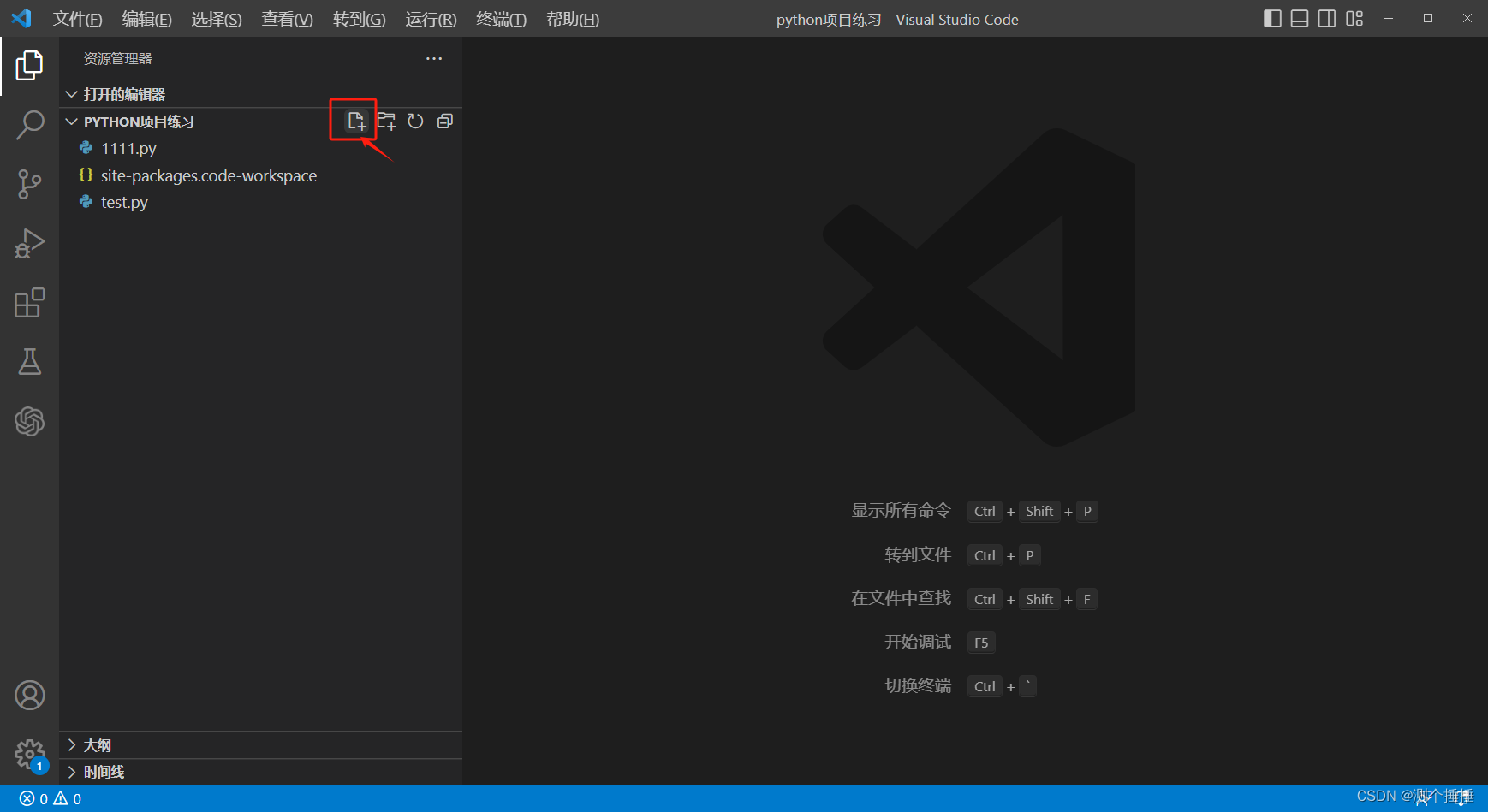This screenshot has width=1488, height=812.
Task: Open the 终端(T) menu
Action: tap(502, 19)
